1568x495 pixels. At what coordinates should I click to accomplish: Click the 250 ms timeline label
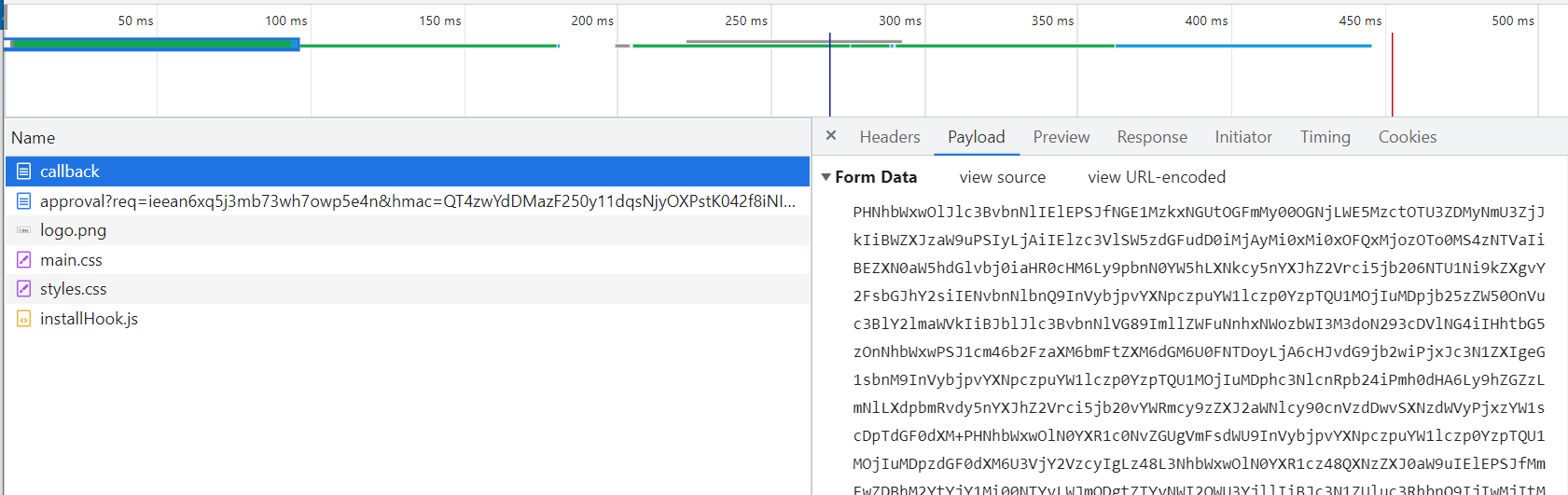tap(746, 21)
